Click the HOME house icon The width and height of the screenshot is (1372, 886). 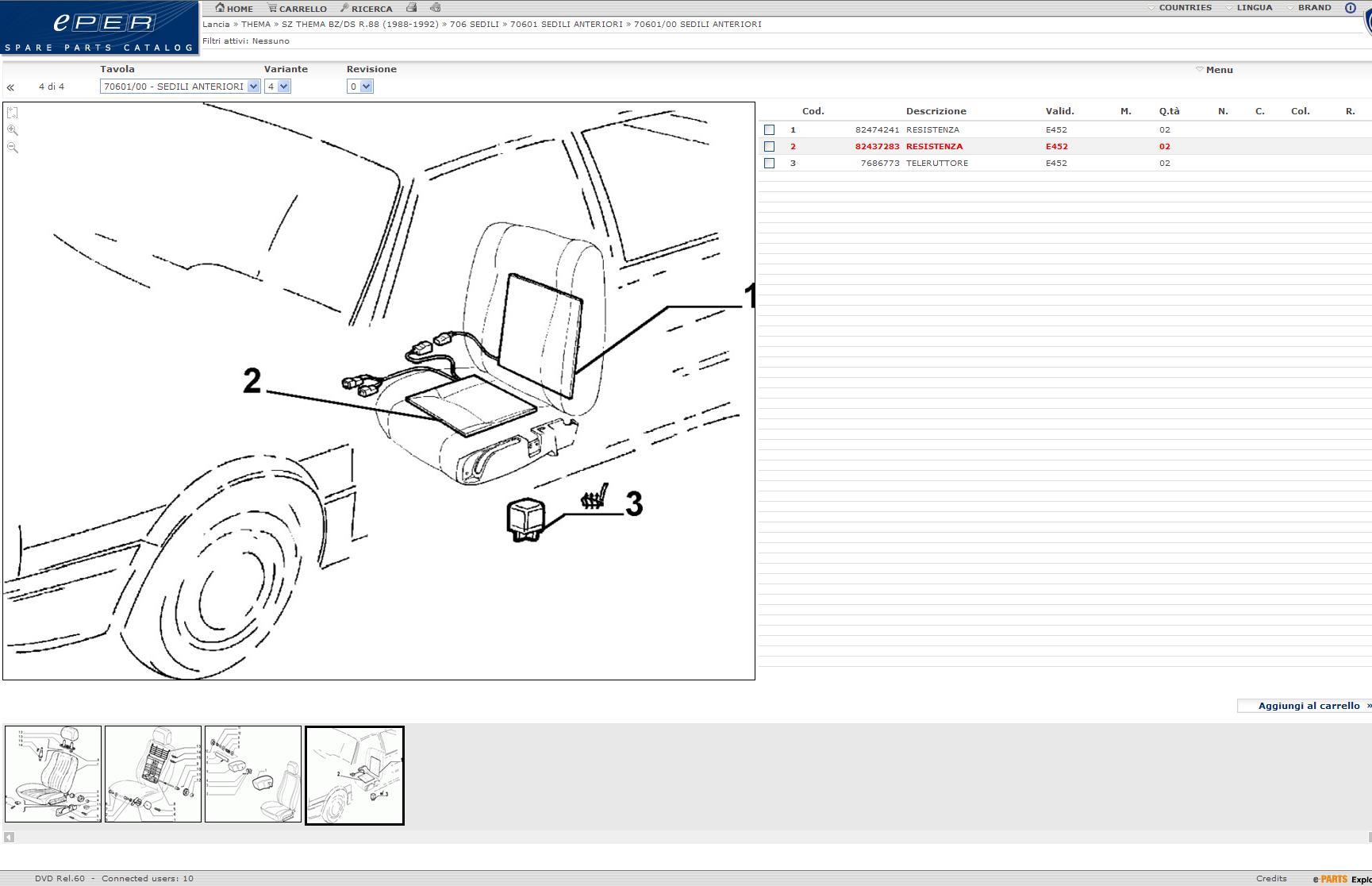point(221,8)
